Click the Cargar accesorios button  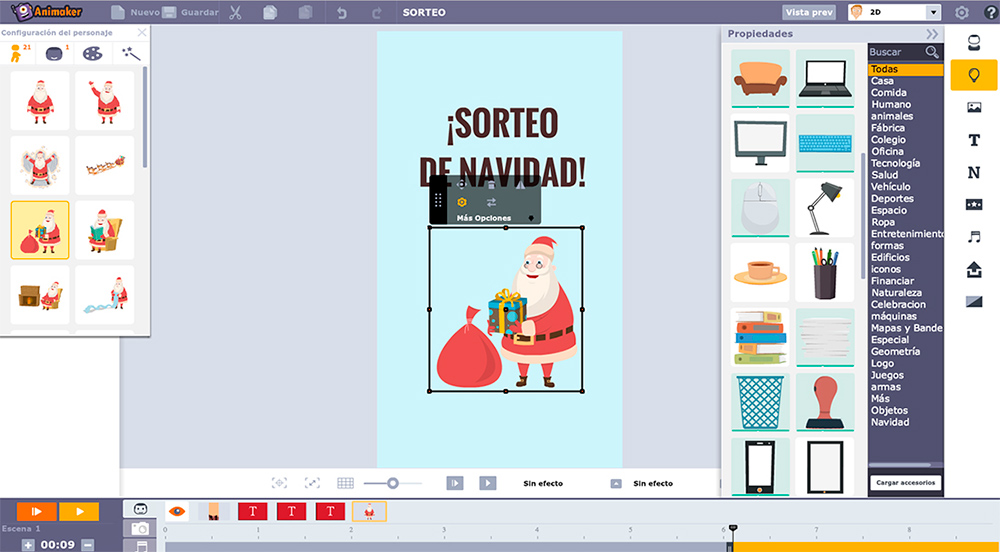(x=905, y=483)
